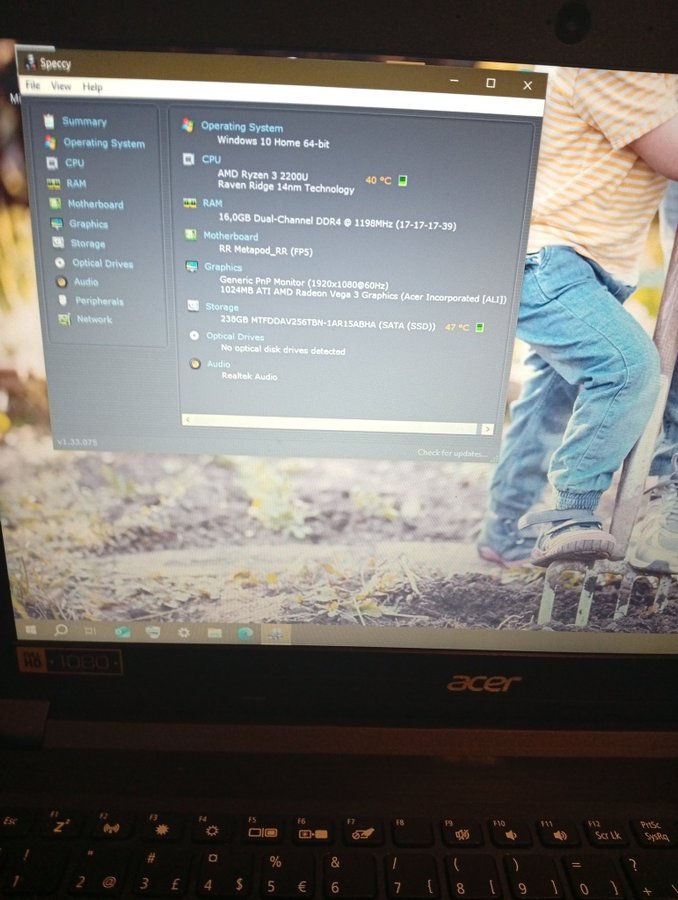The height and width of the screenshot is (900, 678).
Task: Click the Peripherals mouse icon in sidebar
Action: 63,300
